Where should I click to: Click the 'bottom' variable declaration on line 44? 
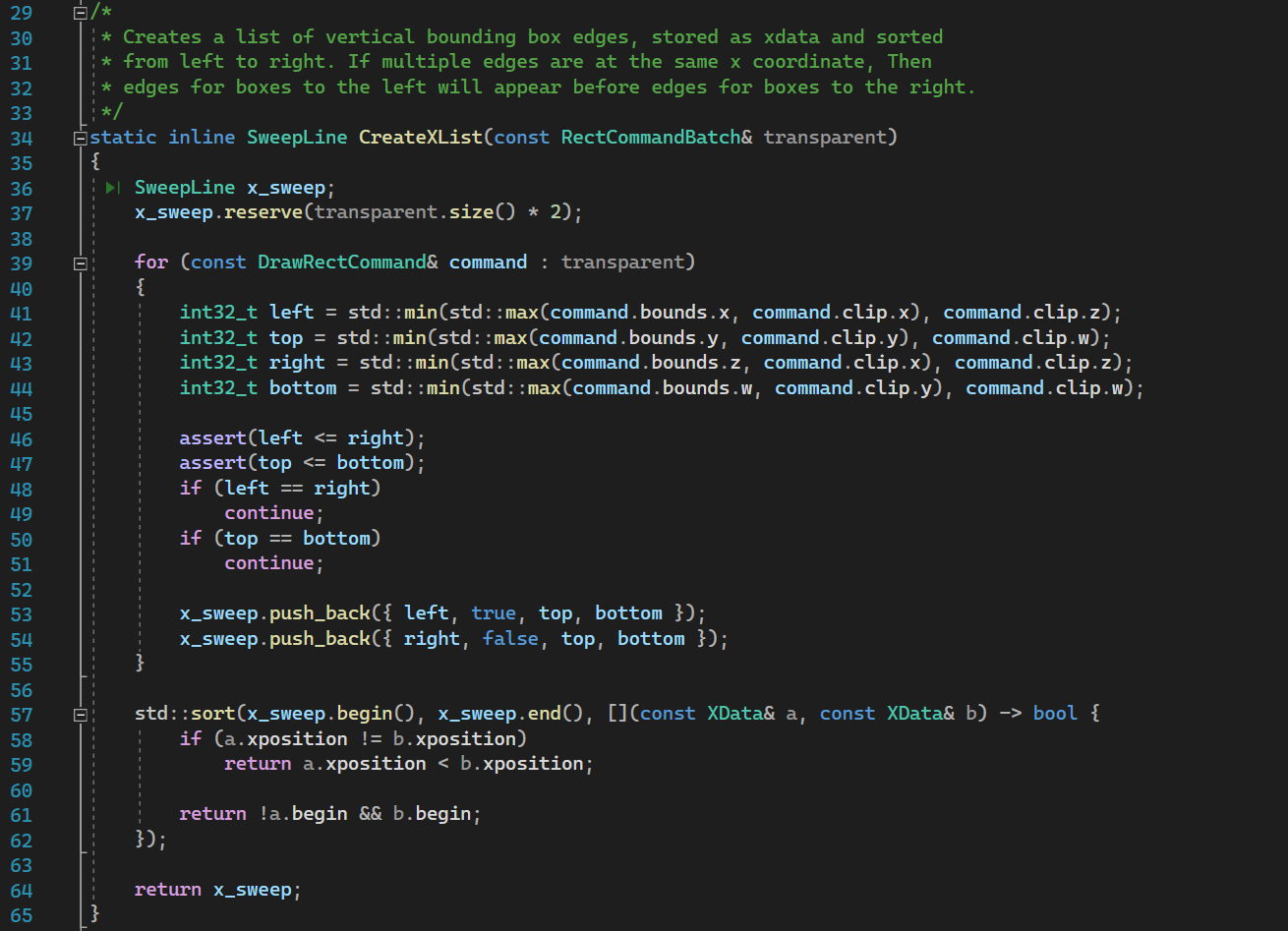pos(303,388)
